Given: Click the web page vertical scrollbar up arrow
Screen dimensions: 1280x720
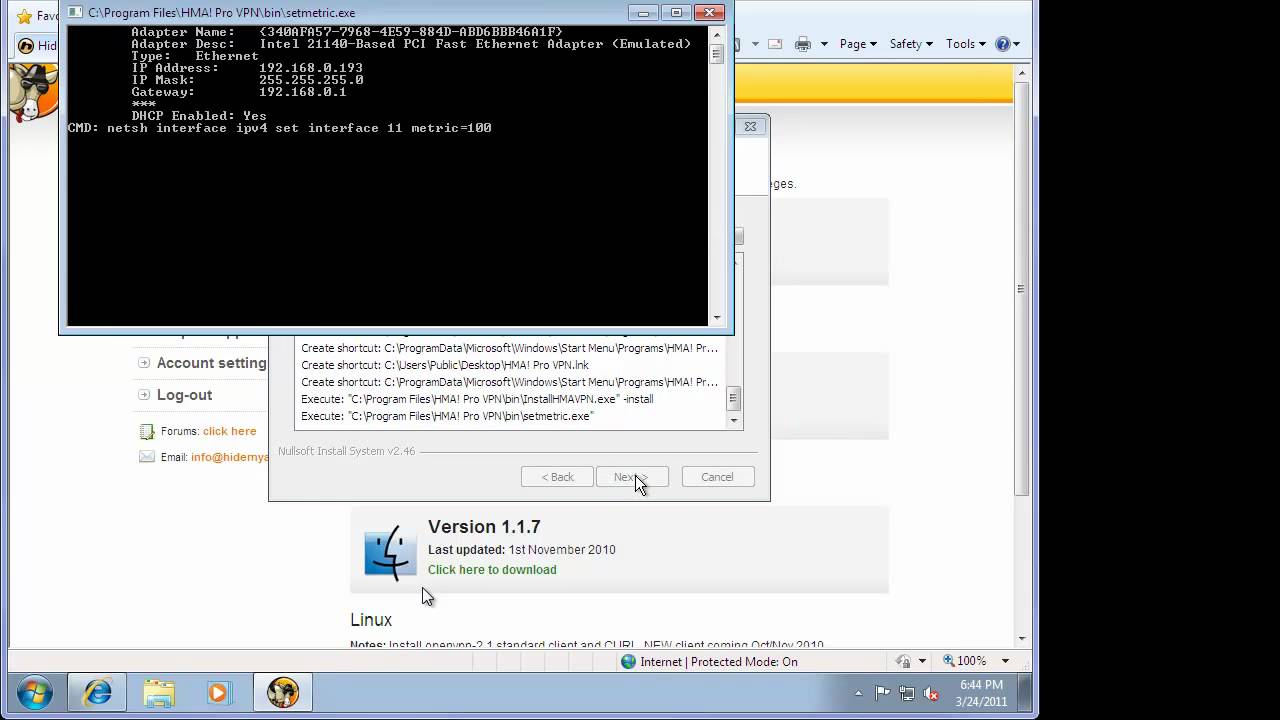Looking at the screenshot, I should [1021, 73].
